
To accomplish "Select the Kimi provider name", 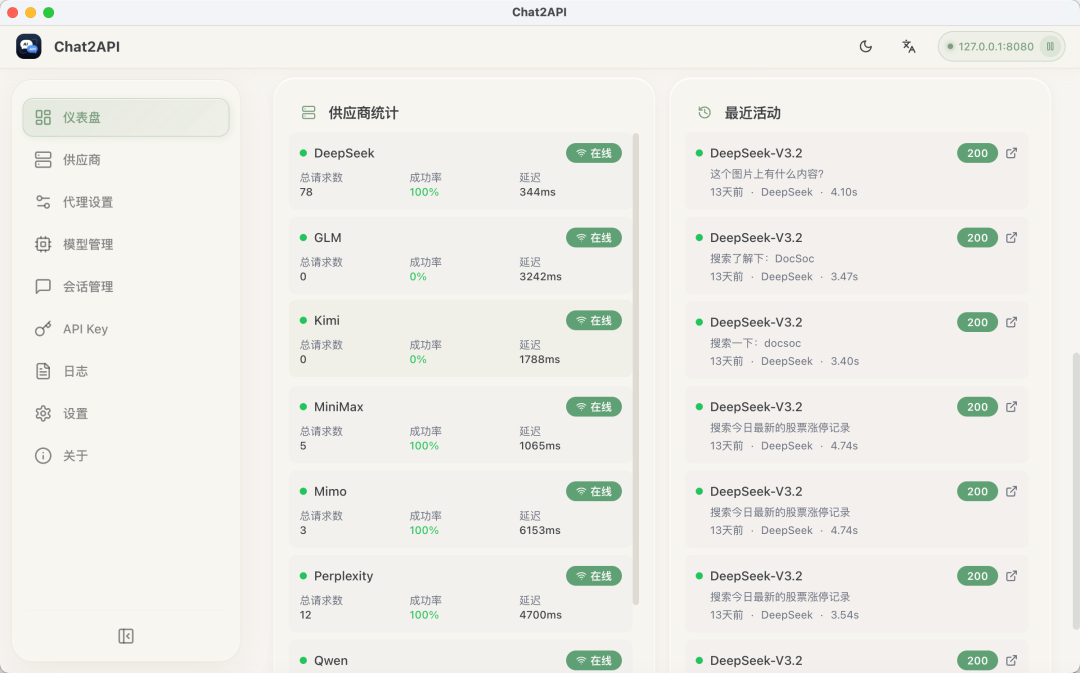I will point(326,320).
